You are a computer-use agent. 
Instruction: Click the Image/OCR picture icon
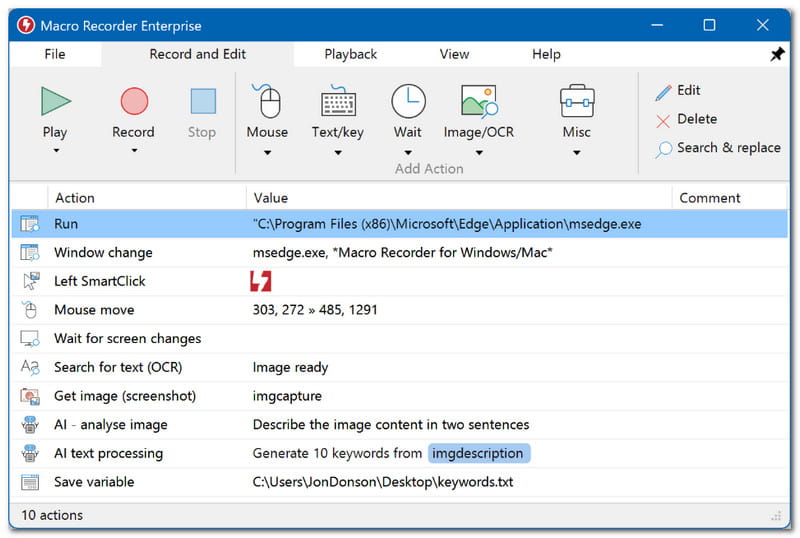tap(479, 101)
